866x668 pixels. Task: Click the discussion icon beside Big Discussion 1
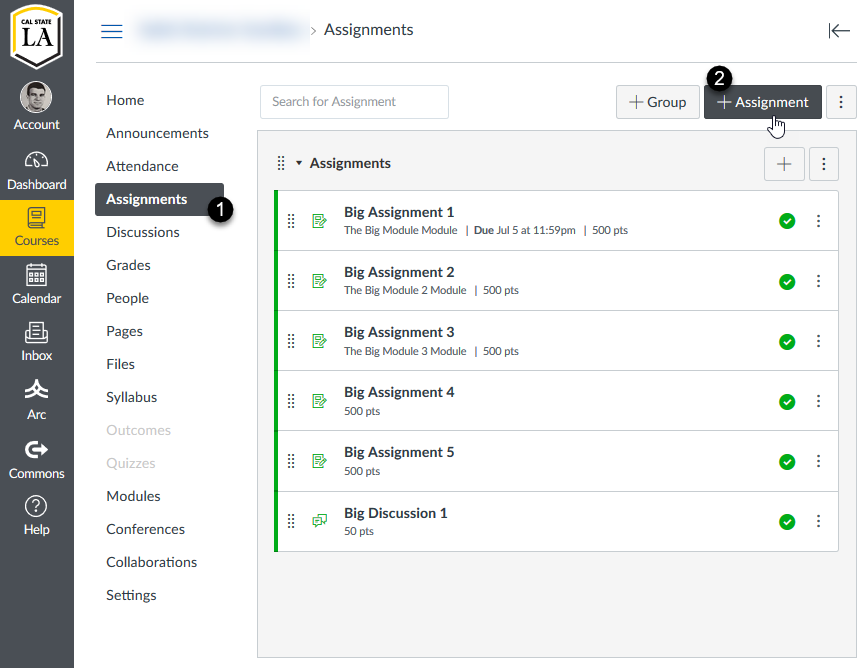[320, 520]
